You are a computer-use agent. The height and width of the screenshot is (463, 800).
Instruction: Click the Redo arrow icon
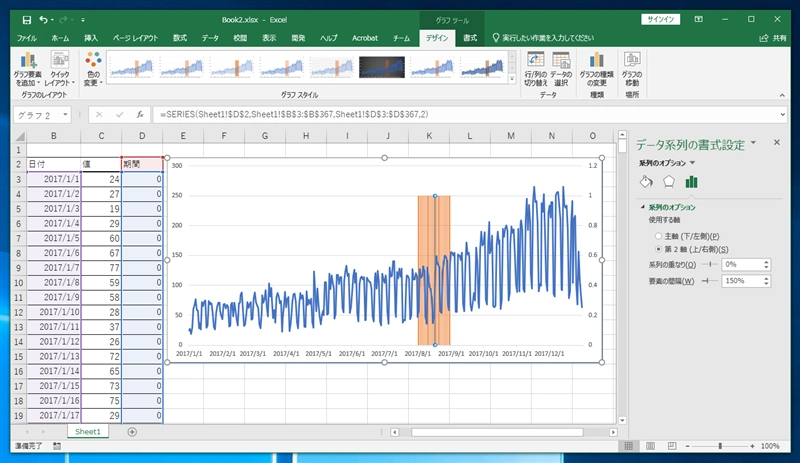(63, 20)
